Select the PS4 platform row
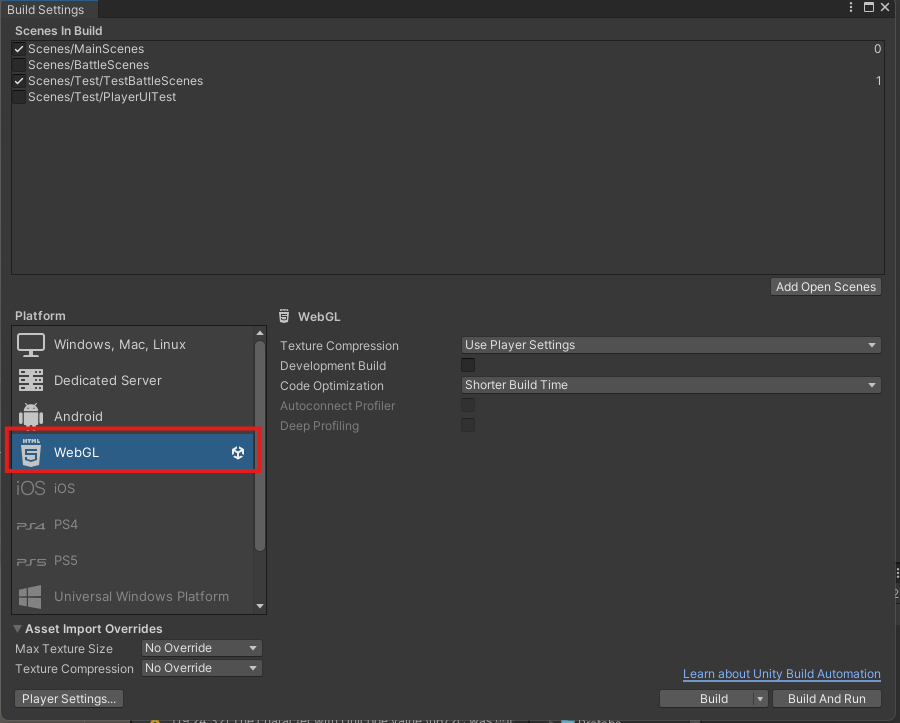The width and height of the screenshot is (900, 723). pos(133,524)
